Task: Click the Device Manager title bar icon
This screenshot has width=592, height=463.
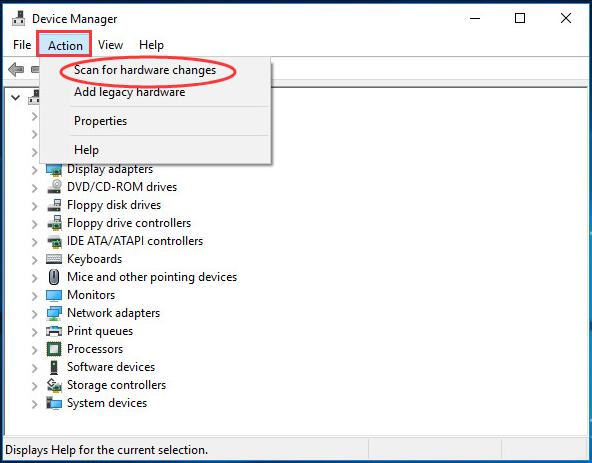Action: pyautogui.click(x=18, y=18)
